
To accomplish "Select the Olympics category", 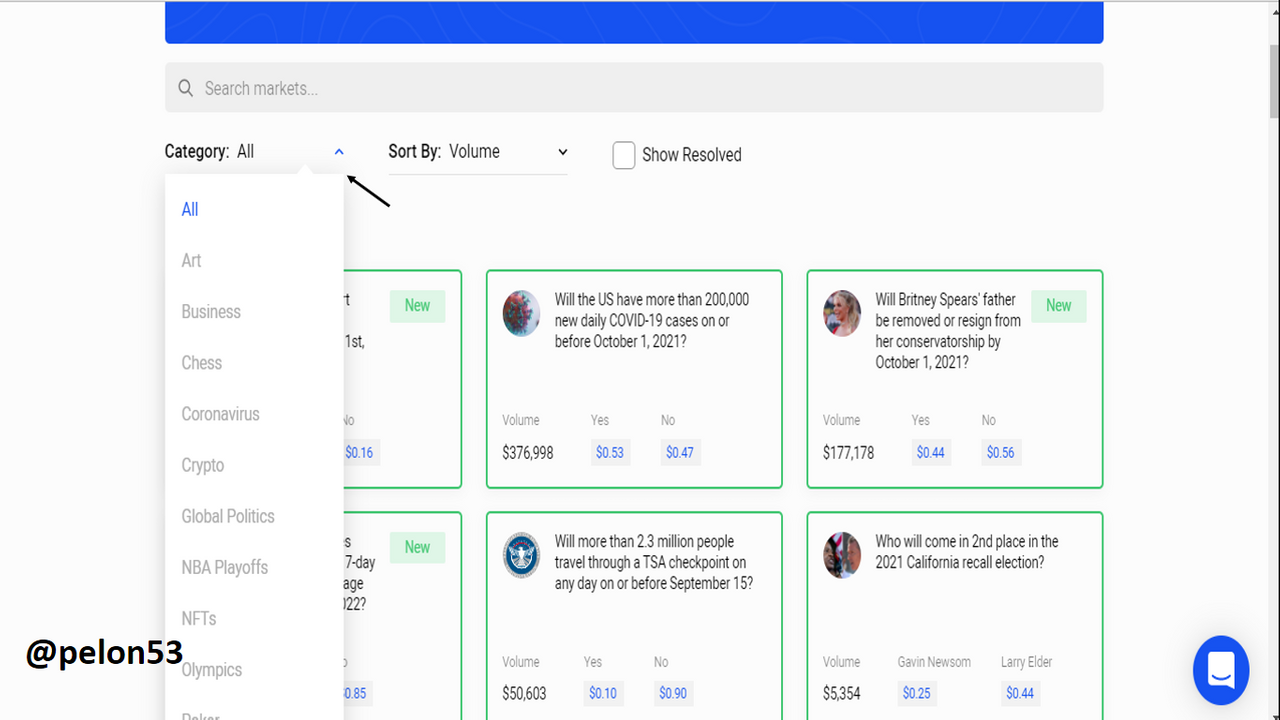I will (212, 669).
